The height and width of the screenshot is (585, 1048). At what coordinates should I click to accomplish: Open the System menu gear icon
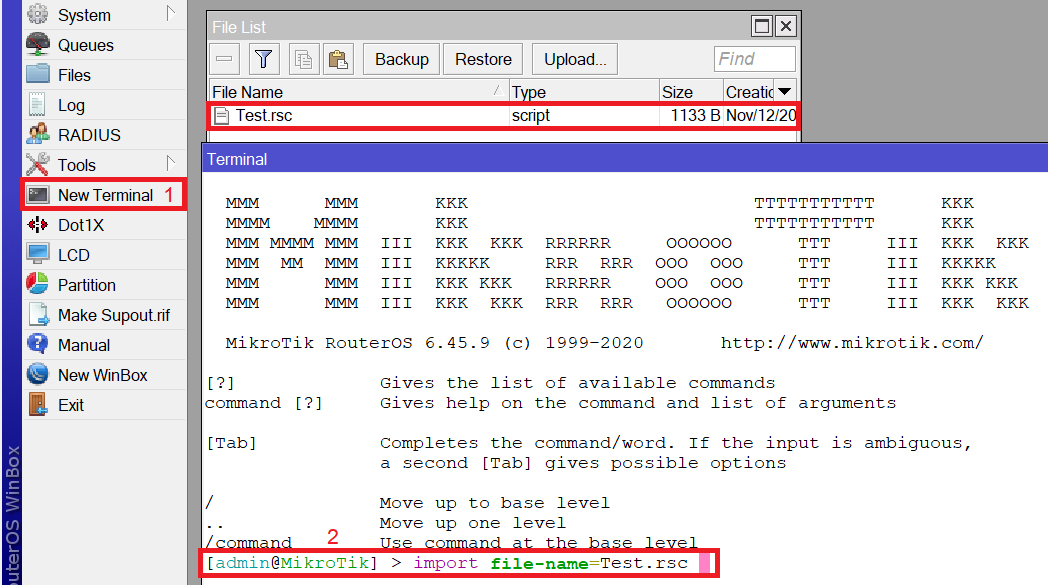pos(38,13)
